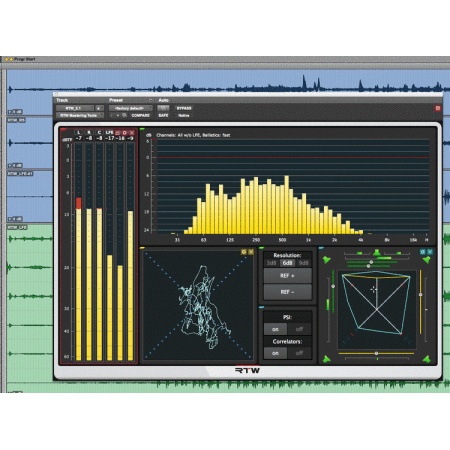Adjust the left vertical slider knob of the surround analyzer
The height and width of the screenshot is (450, 450).
[x=333, y=286]
